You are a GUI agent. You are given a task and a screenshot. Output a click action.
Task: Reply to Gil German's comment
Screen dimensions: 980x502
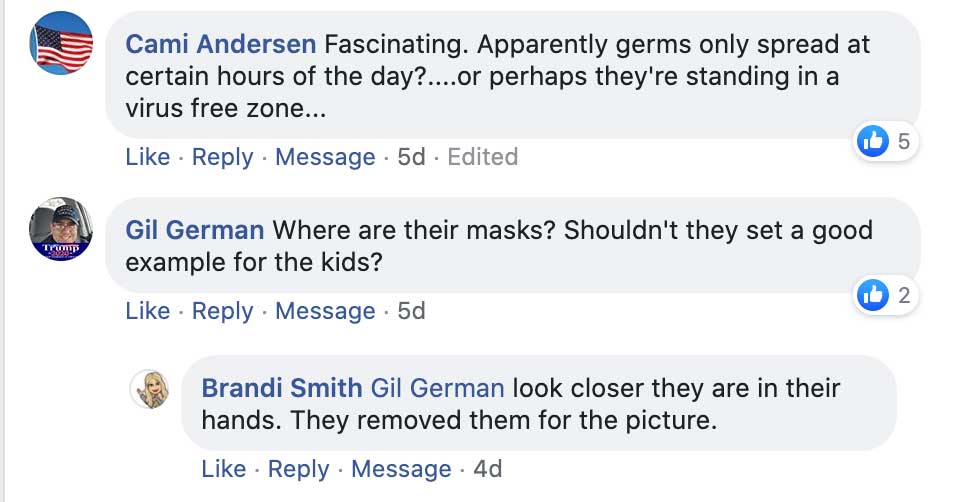(222, 311)
